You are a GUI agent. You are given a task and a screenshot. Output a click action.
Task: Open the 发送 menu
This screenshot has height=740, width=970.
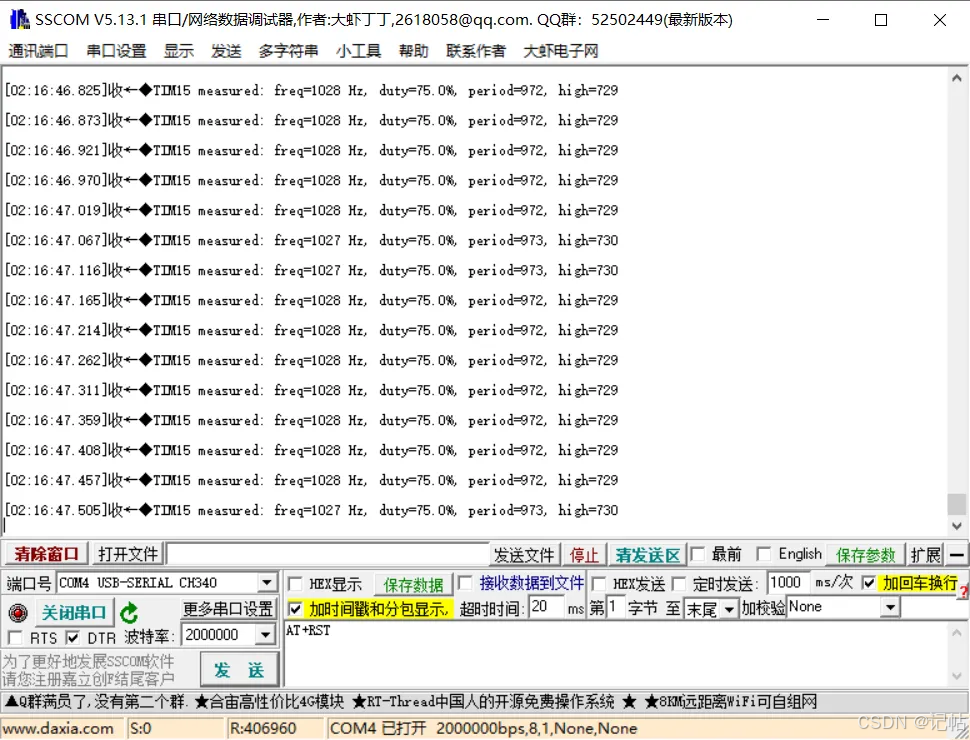click(226, 51)
